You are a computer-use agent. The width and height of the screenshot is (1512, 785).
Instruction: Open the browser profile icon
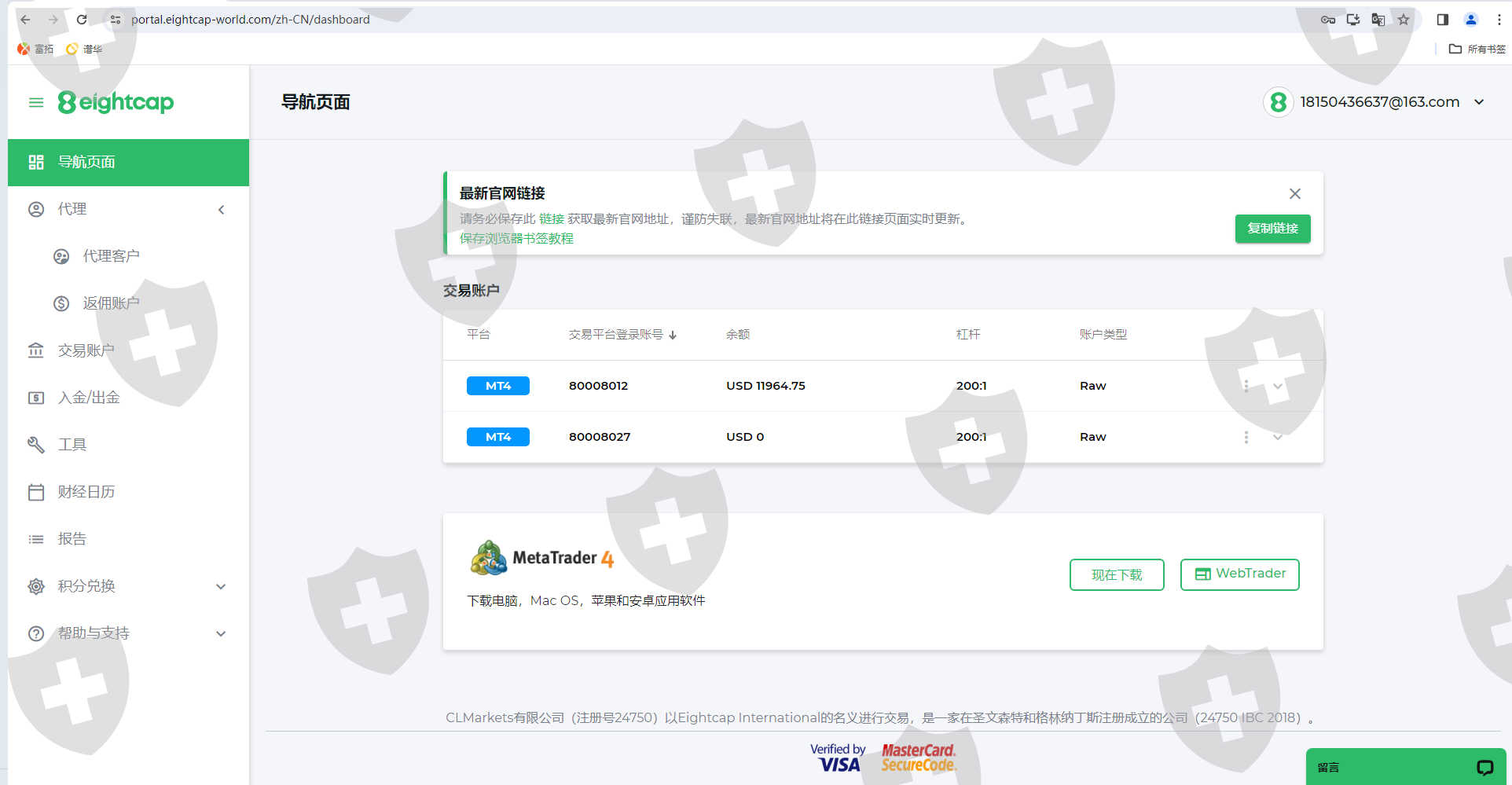1471,20
